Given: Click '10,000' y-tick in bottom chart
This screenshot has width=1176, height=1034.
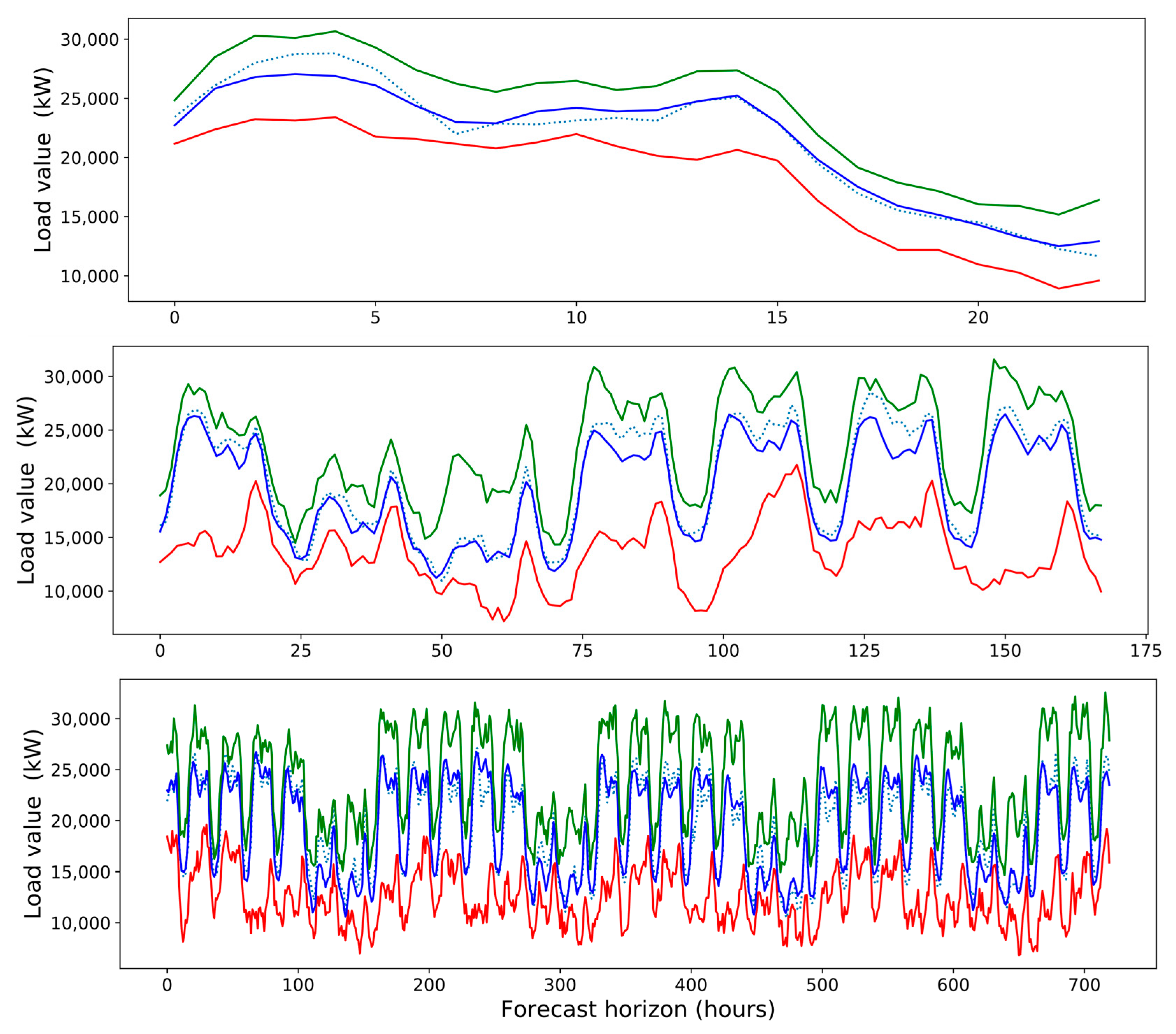Looking at the screenshot, I should coord(80,924).
